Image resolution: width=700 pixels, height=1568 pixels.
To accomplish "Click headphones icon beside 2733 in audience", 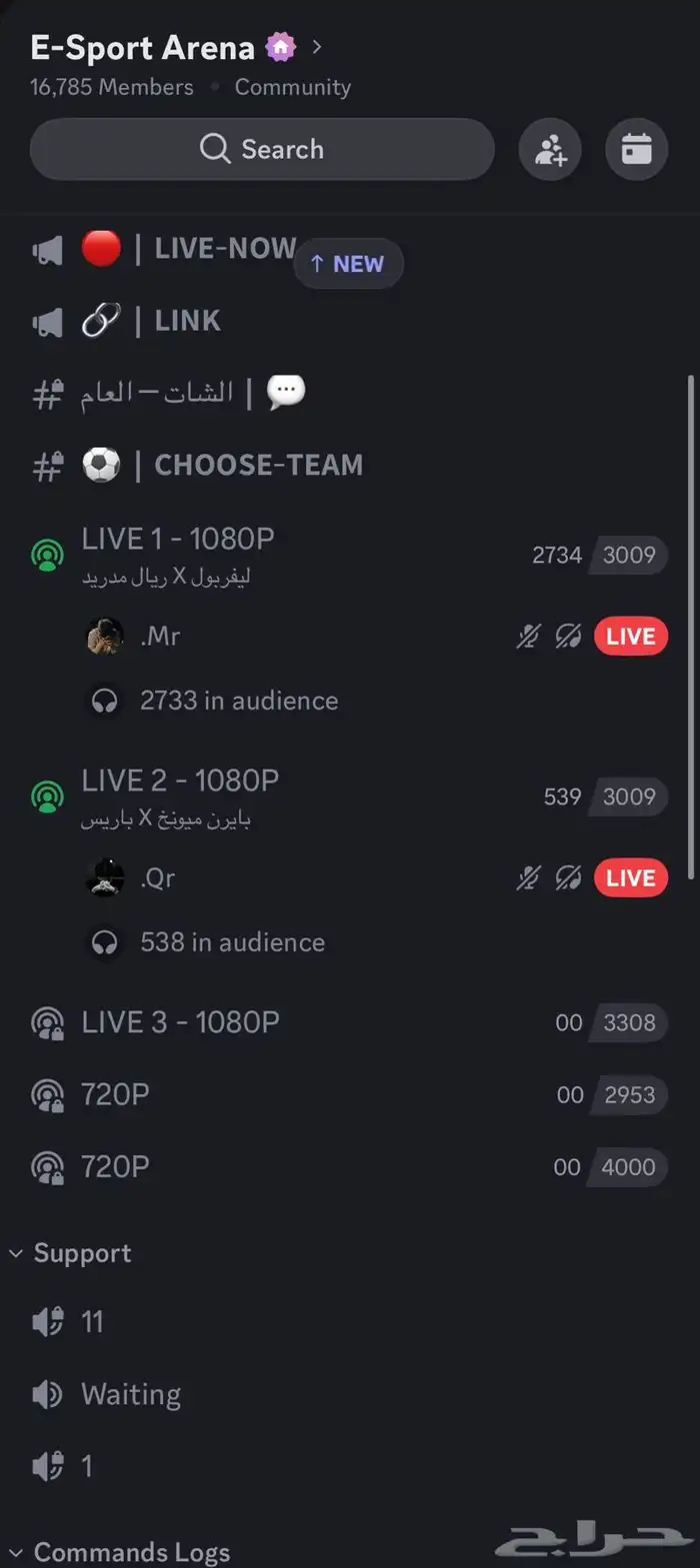I will click(x=105, y=702).
